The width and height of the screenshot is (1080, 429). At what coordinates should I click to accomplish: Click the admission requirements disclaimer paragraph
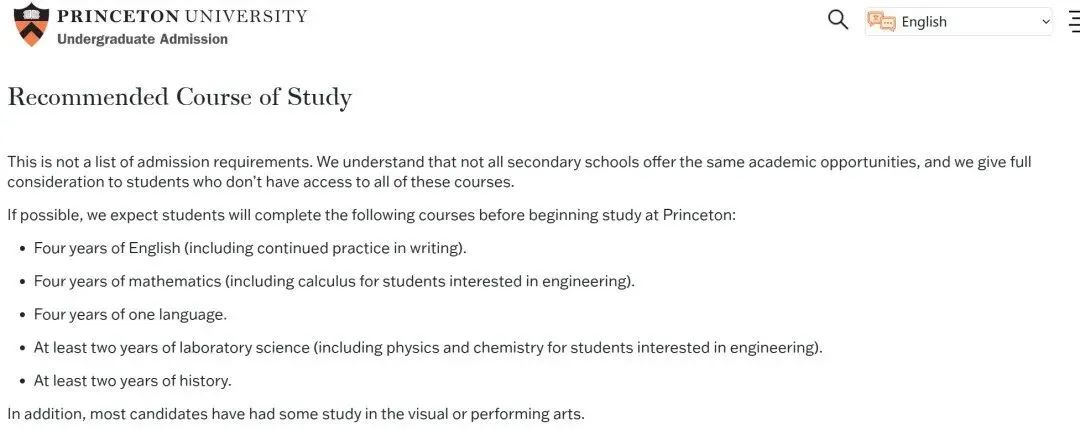click(x=519, y=172)
